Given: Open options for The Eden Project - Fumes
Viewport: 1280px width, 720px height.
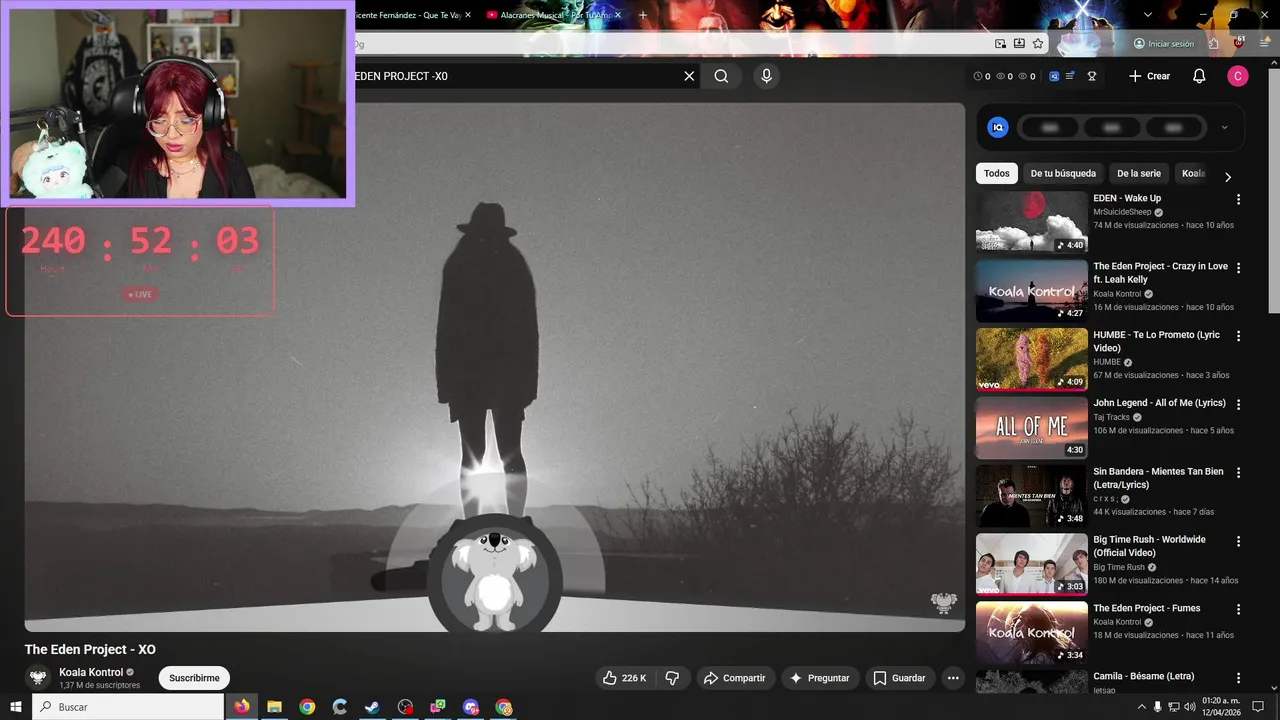Looking at the screenshot, I should [1238, 609].
